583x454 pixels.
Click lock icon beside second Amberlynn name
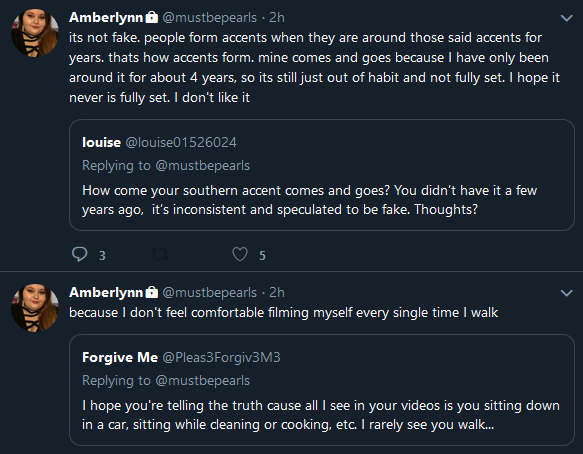[152, 292]
